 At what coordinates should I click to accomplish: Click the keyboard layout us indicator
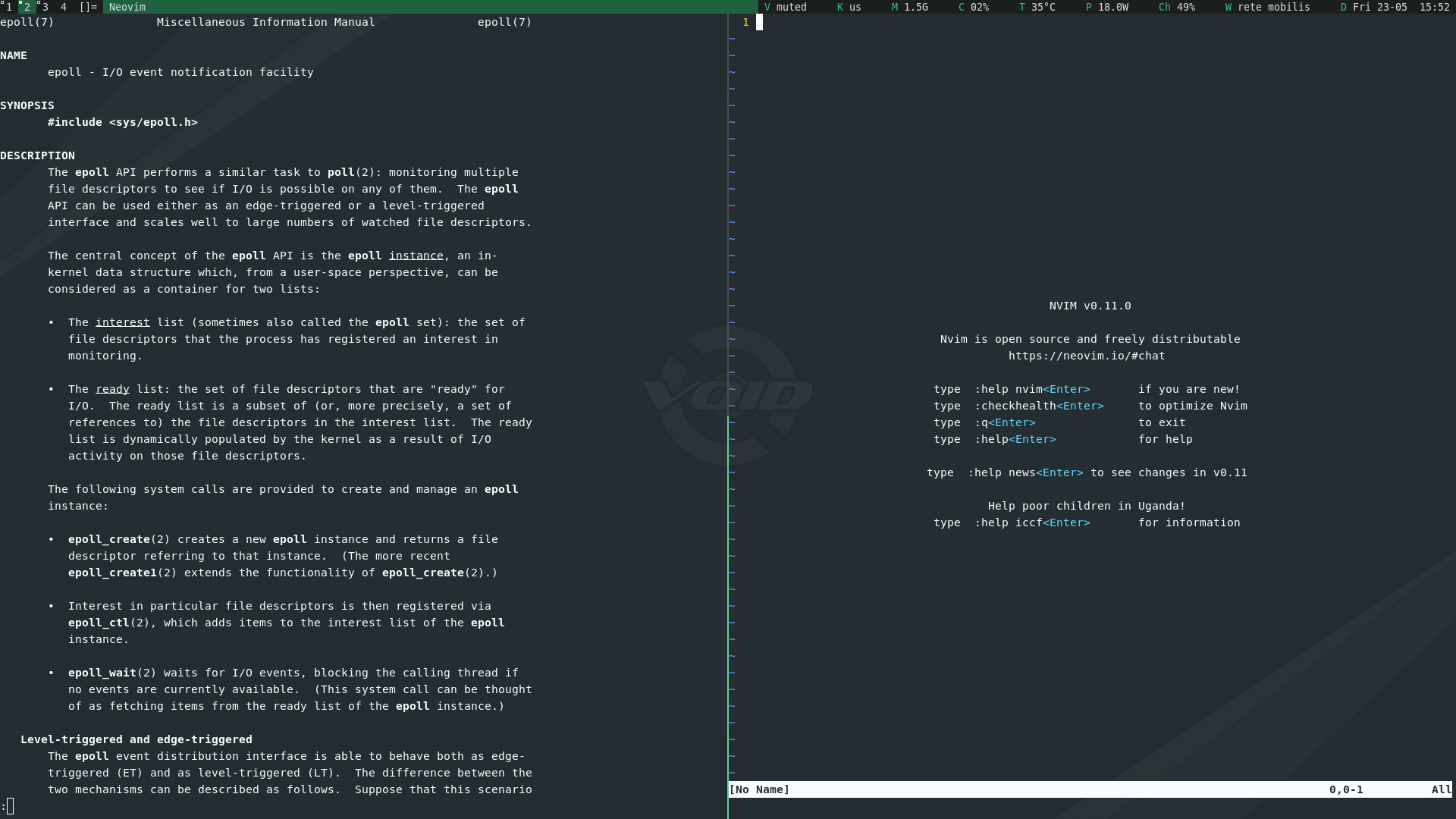(849, 7)
